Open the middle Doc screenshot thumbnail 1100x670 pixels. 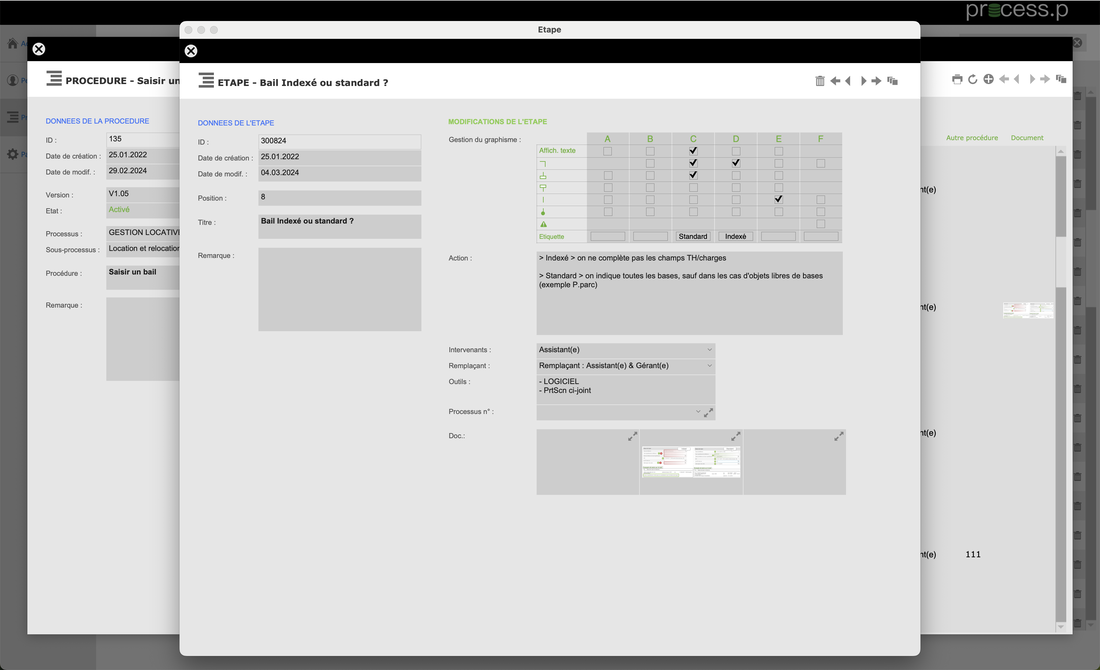point(691,463)
